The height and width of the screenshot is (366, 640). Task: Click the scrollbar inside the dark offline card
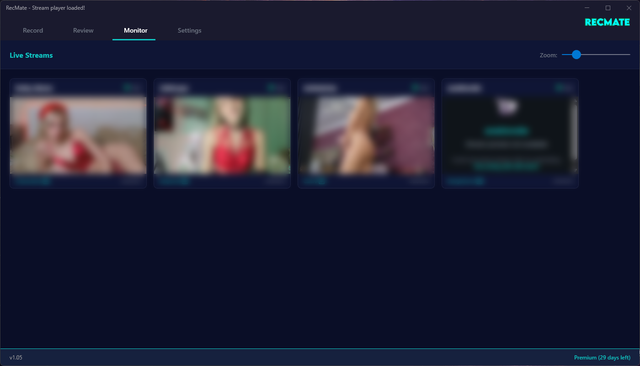click(575, 131)
